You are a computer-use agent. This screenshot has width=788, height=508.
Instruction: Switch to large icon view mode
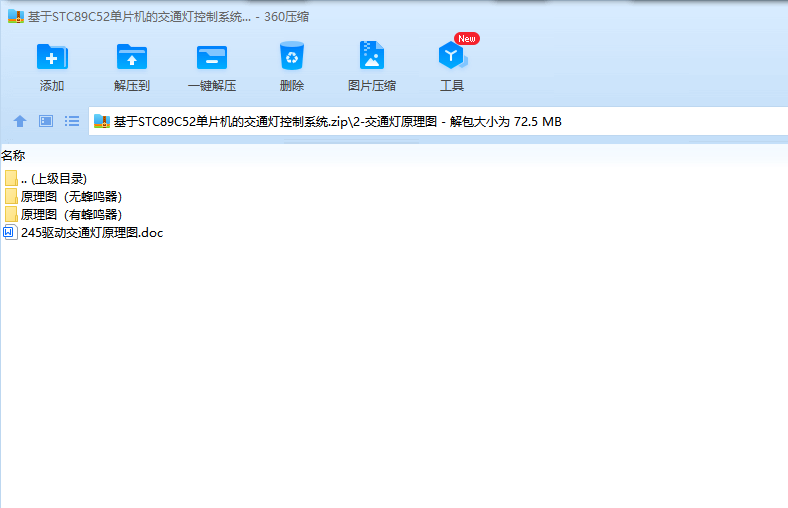(x=46, y=121)
